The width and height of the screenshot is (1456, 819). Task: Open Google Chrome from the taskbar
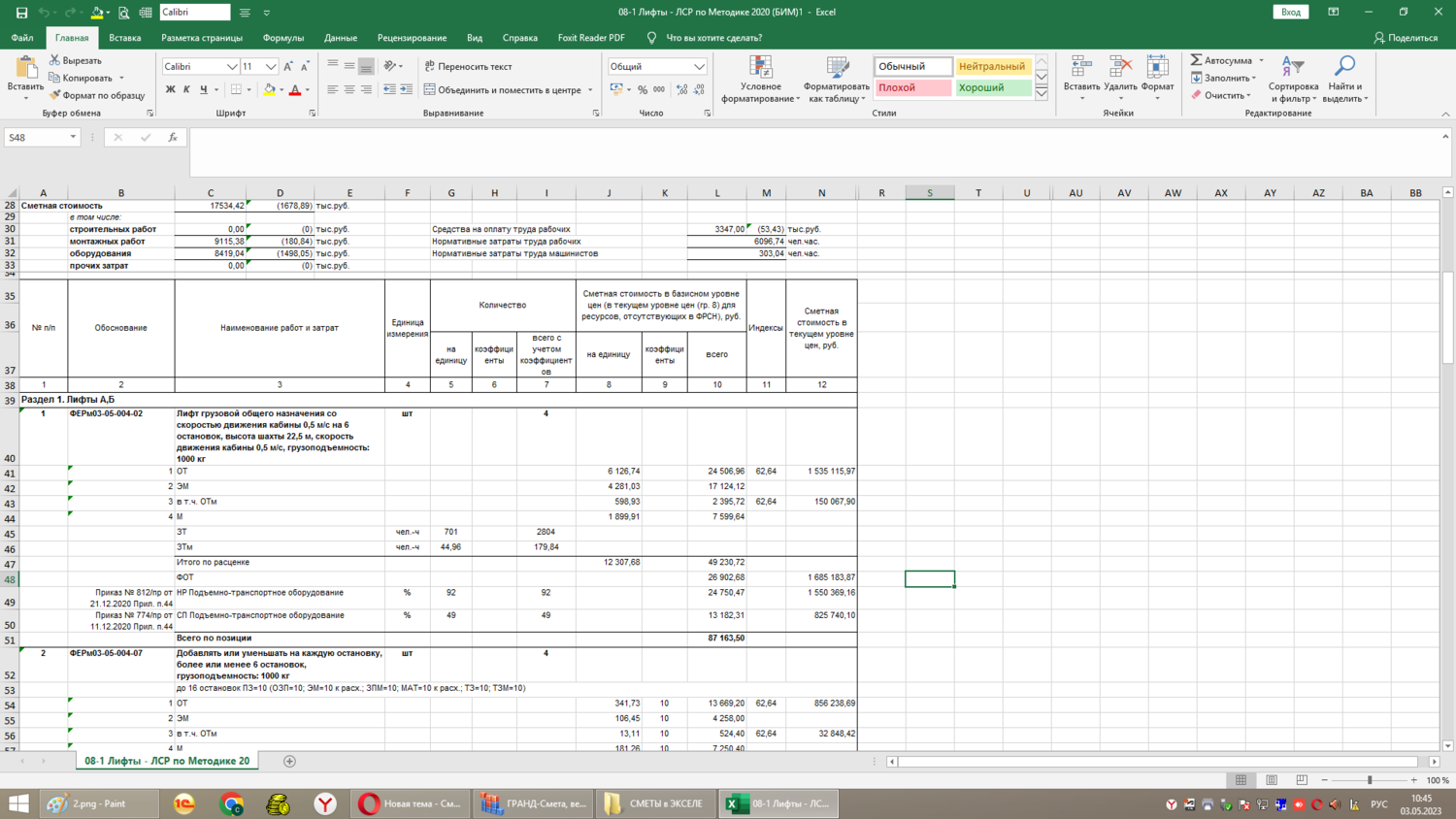(231, 803)
